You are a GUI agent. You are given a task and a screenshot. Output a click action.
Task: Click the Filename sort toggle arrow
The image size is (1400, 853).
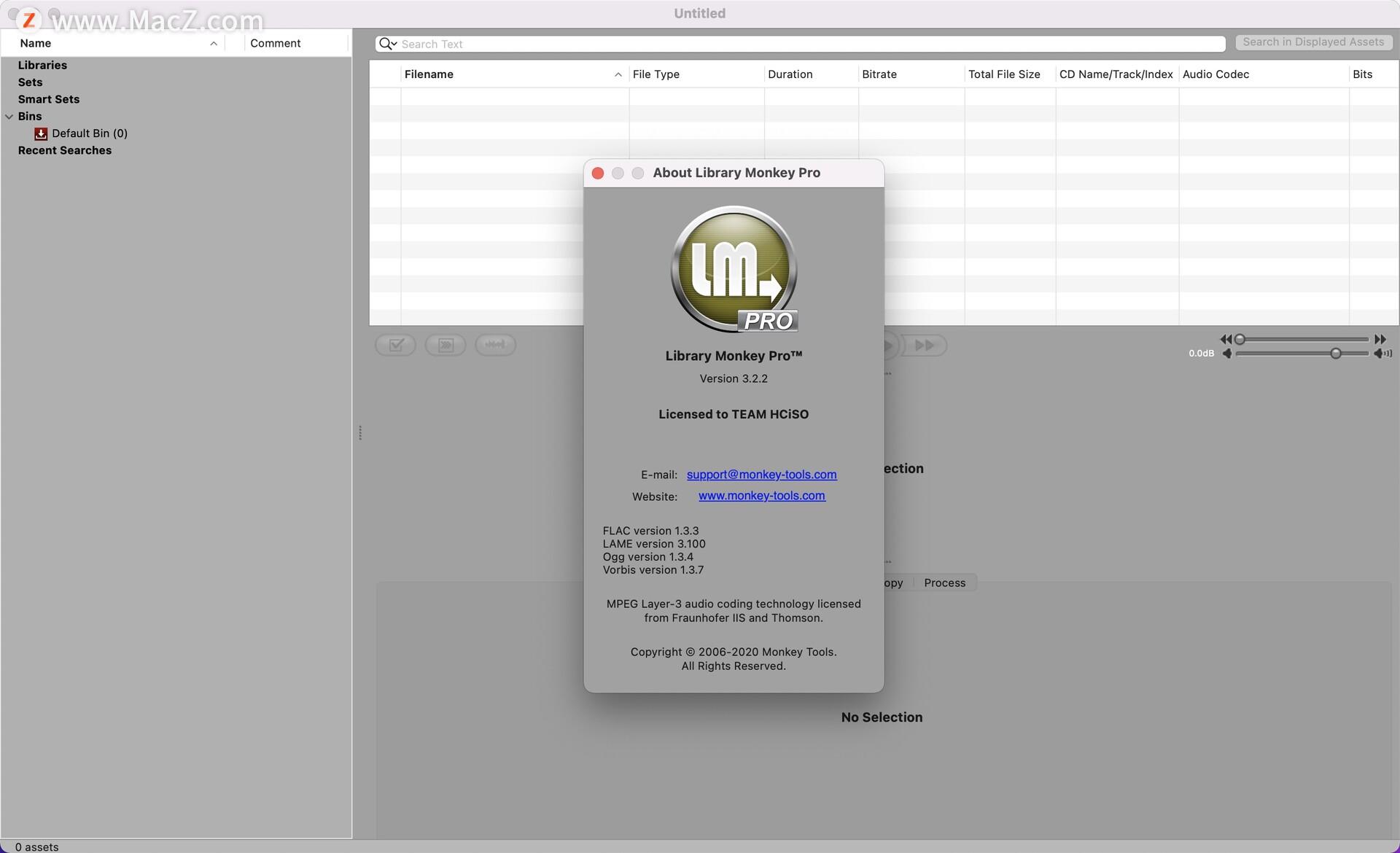point(617,74)
